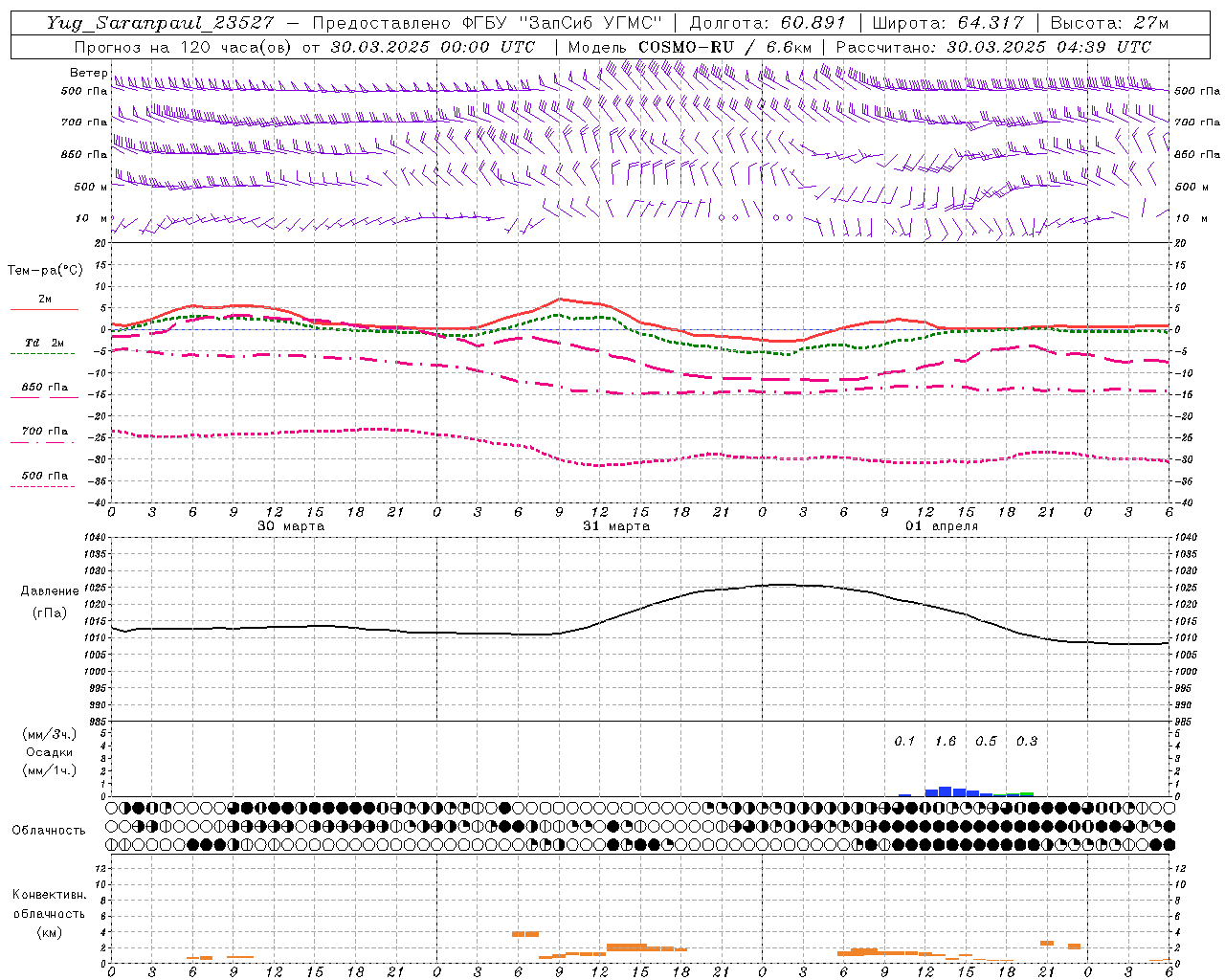Click the (гПа) unit under Давление
Viewport: 1225px width, 980px height.
point(50,613)
